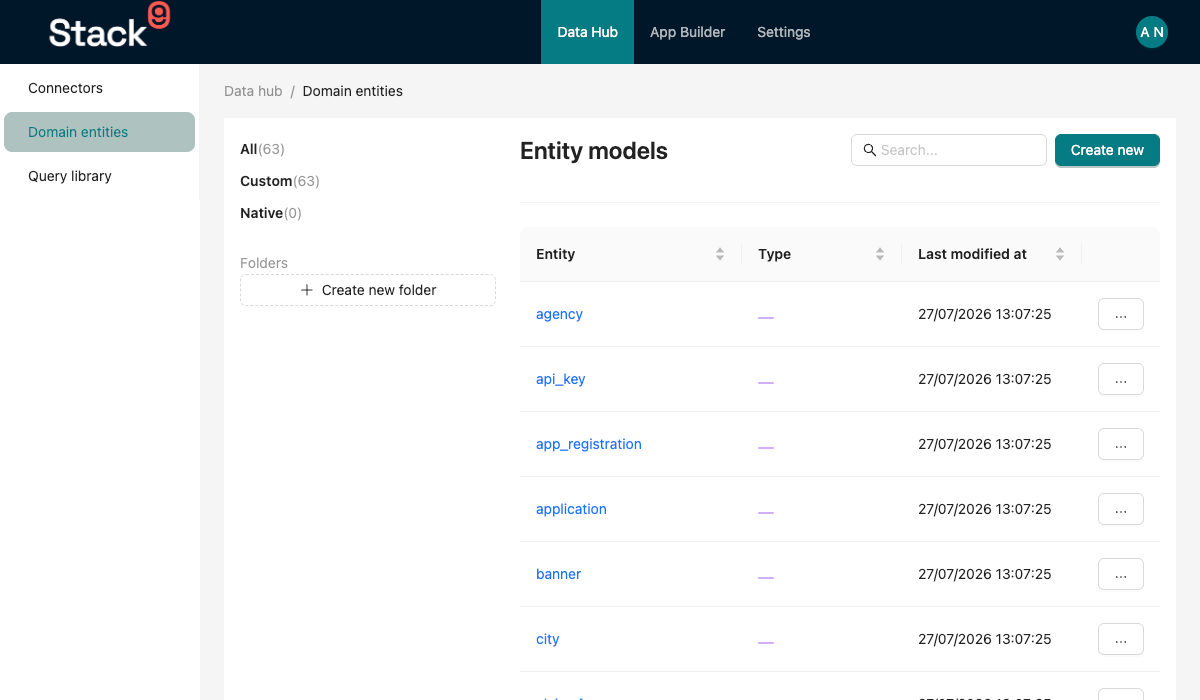This screenshot has width=1200, height=700.
Task: Click Create new folder
Action: click(x=368, y=290)
